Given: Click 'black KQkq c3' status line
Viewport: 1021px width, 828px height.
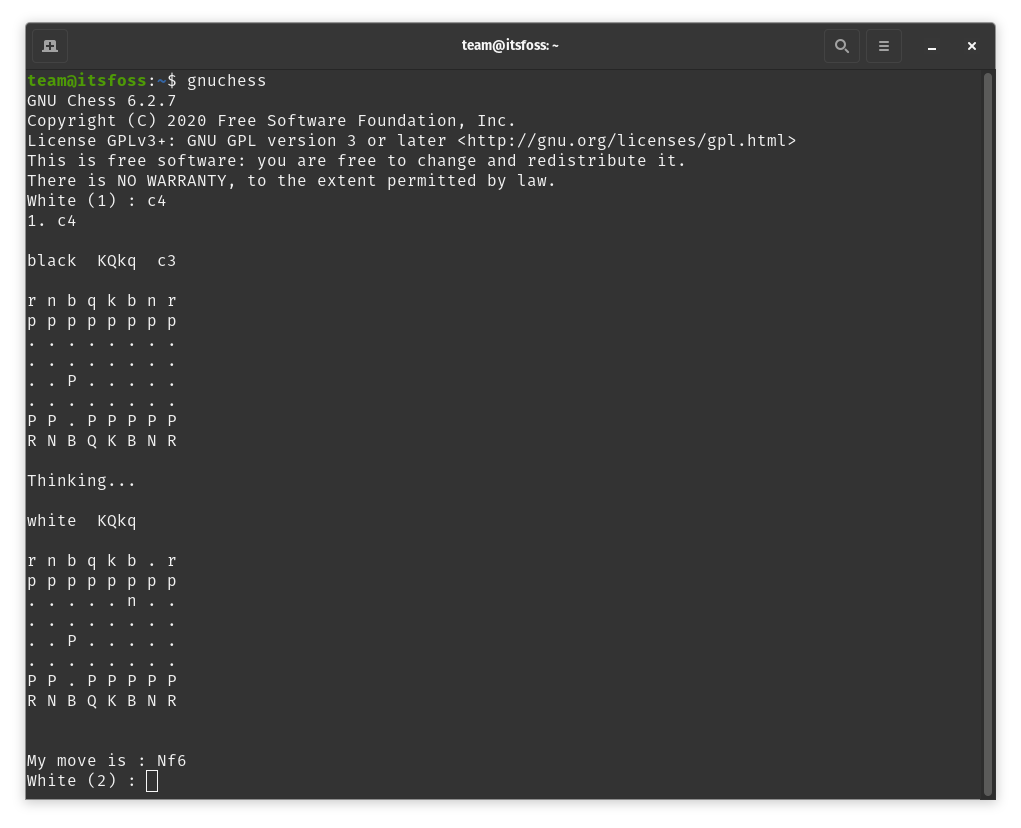Looking at the screenshot, I should point(102,261).
